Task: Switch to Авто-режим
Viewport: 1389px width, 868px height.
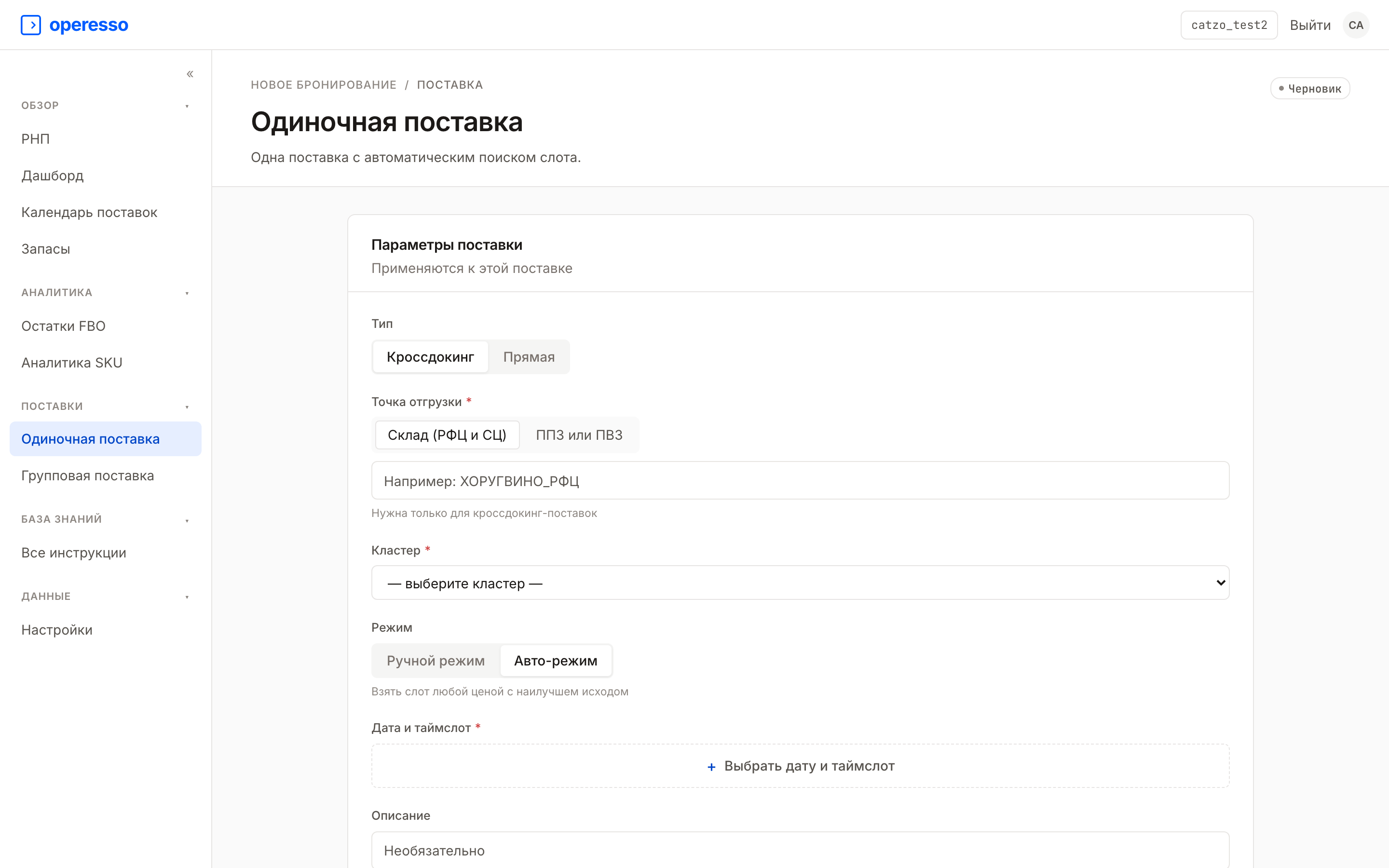Action: pyautogui.click(x=556, y=661)
